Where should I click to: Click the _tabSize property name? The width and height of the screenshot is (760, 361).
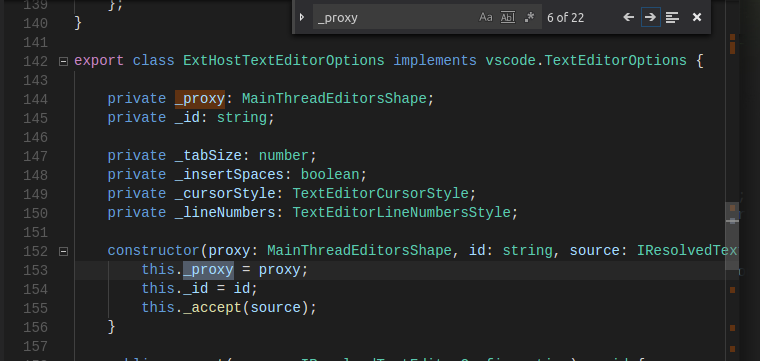208,156
